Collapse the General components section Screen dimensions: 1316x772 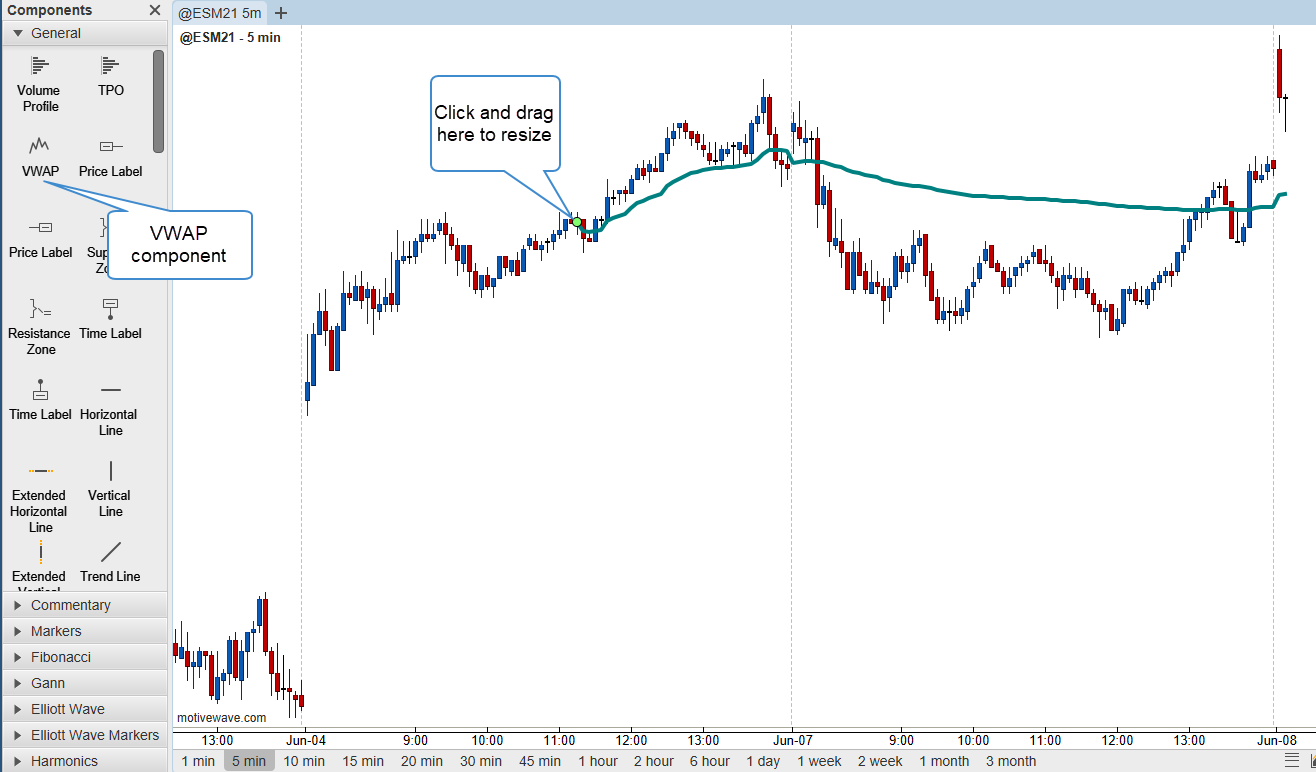[x=18, y=33]
